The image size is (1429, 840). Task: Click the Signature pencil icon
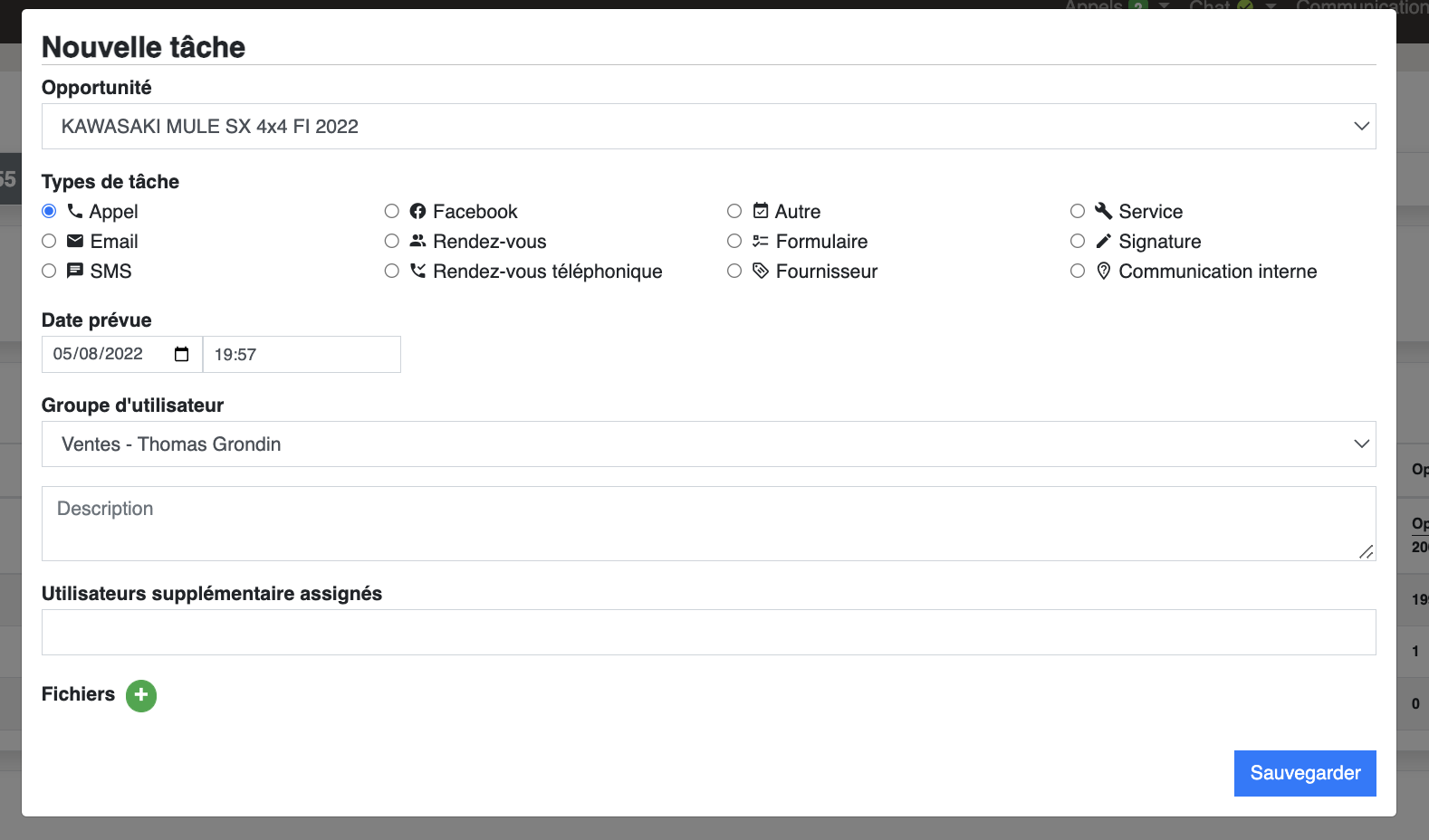pos(1103,241)
